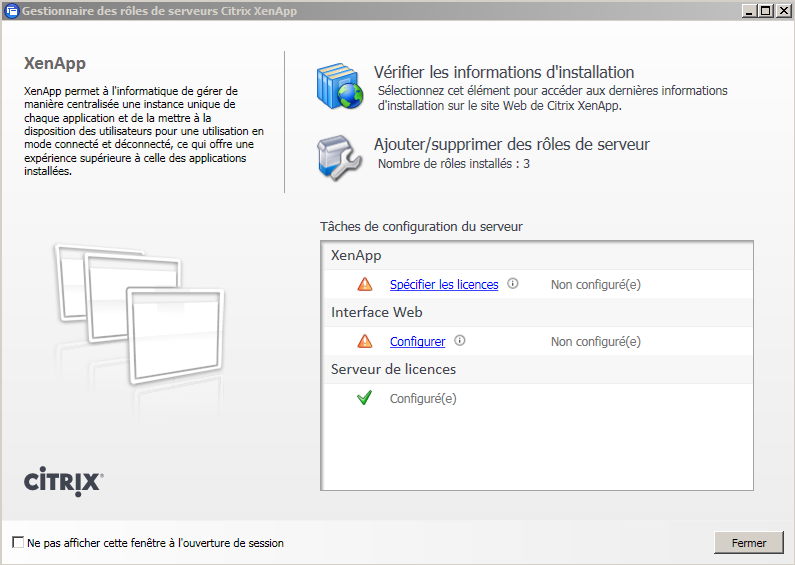Open Spécifier les licences link
Image resolution: width=795 pixels, height=565 pixels.
pos(444,285)
